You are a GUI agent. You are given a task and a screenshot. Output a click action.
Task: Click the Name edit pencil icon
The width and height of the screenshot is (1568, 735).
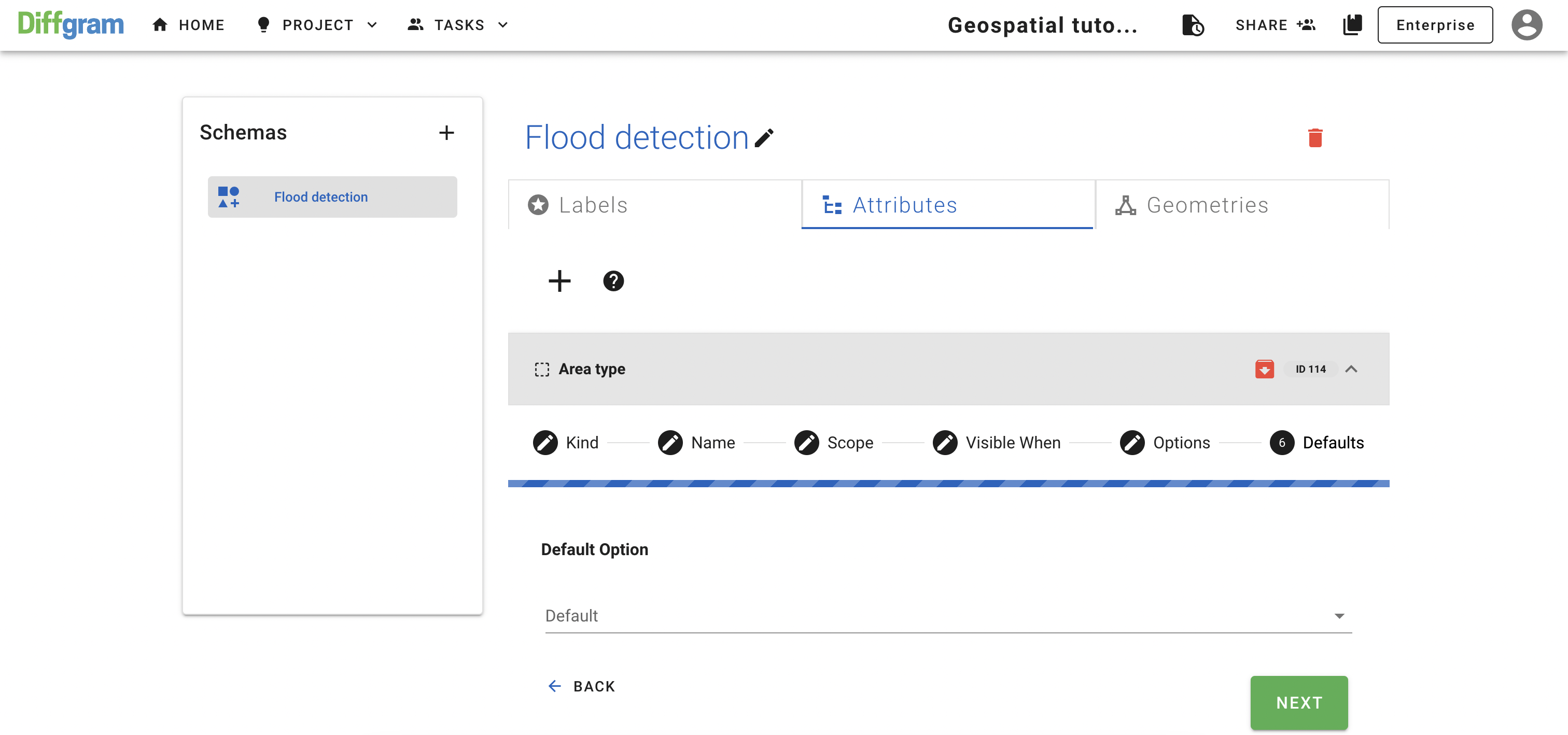pyautogui.click(x=670, y=443)
